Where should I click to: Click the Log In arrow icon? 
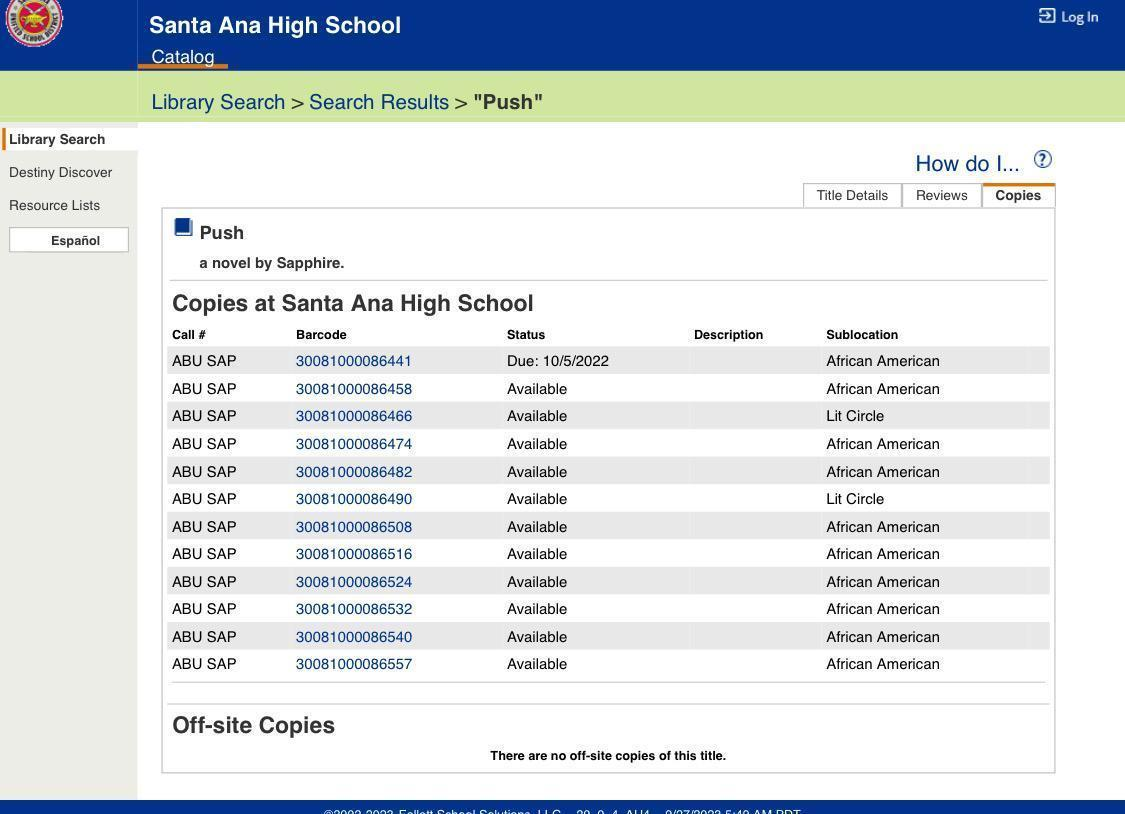point(1047,16)
